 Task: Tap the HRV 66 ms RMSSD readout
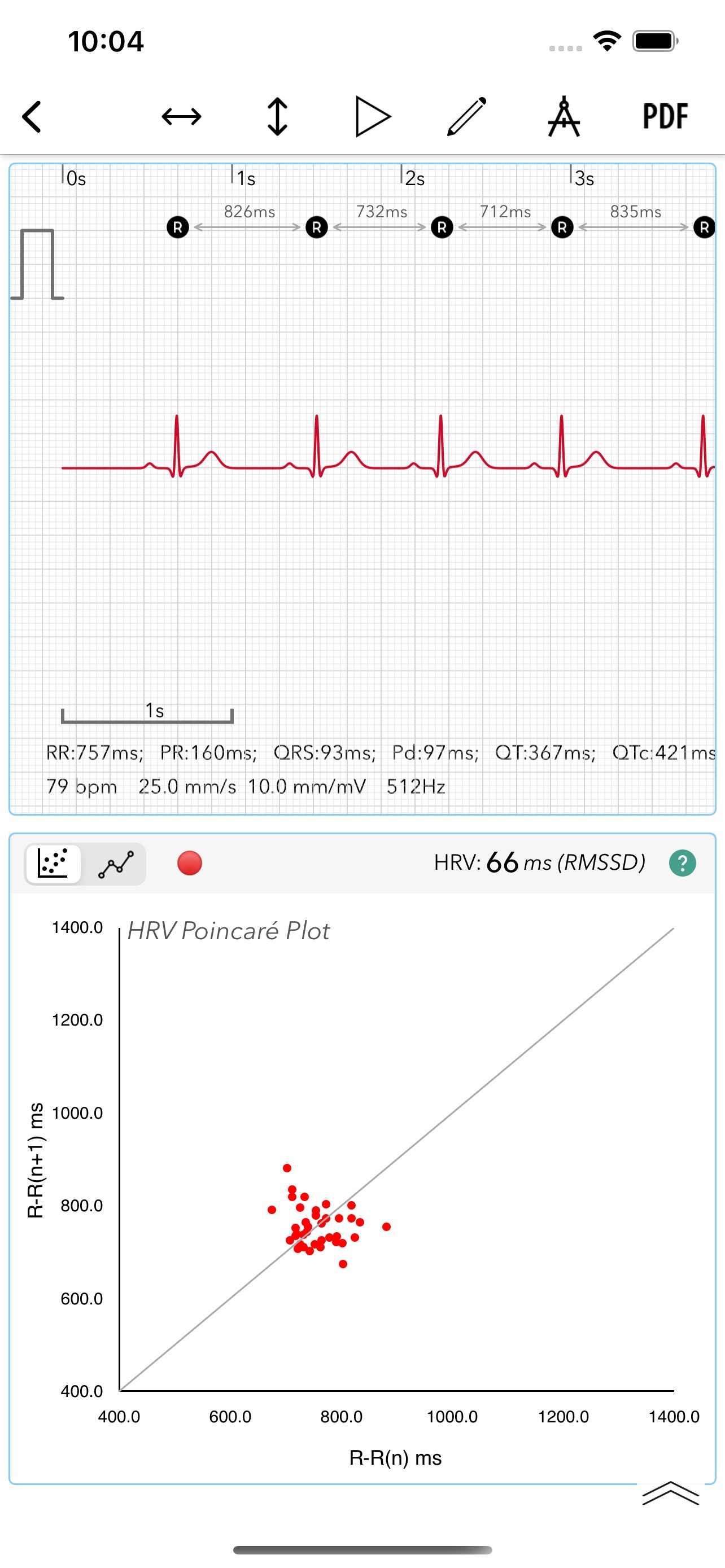click(539, 862)
